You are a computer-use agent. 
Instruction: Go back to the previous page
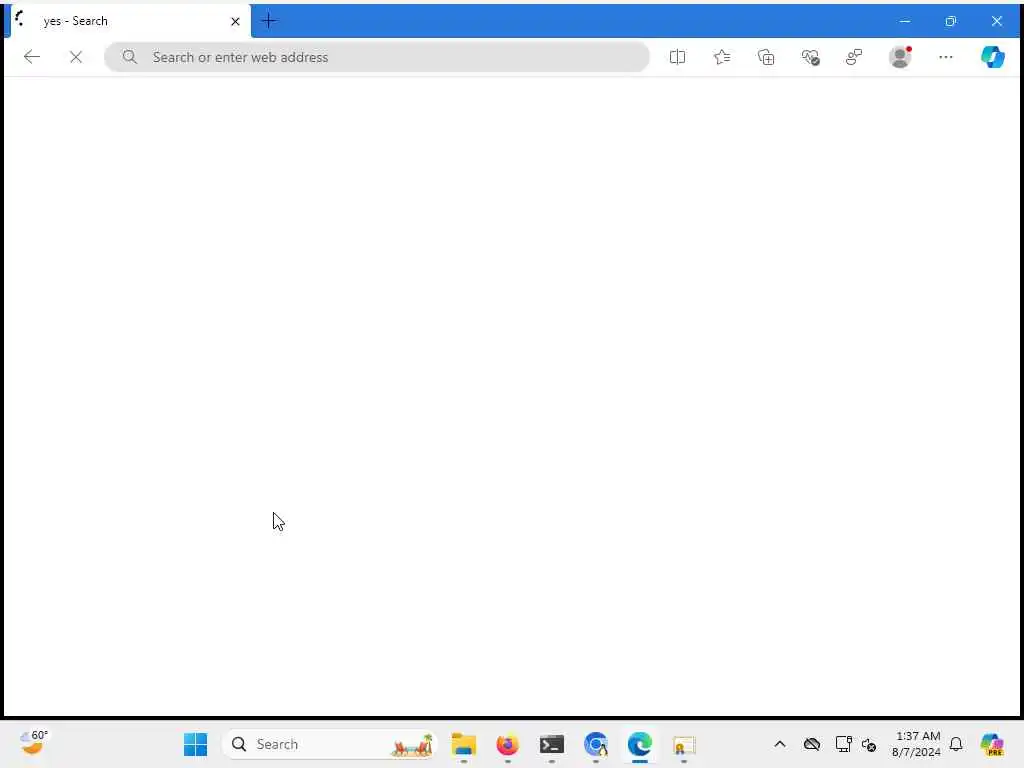31,57
